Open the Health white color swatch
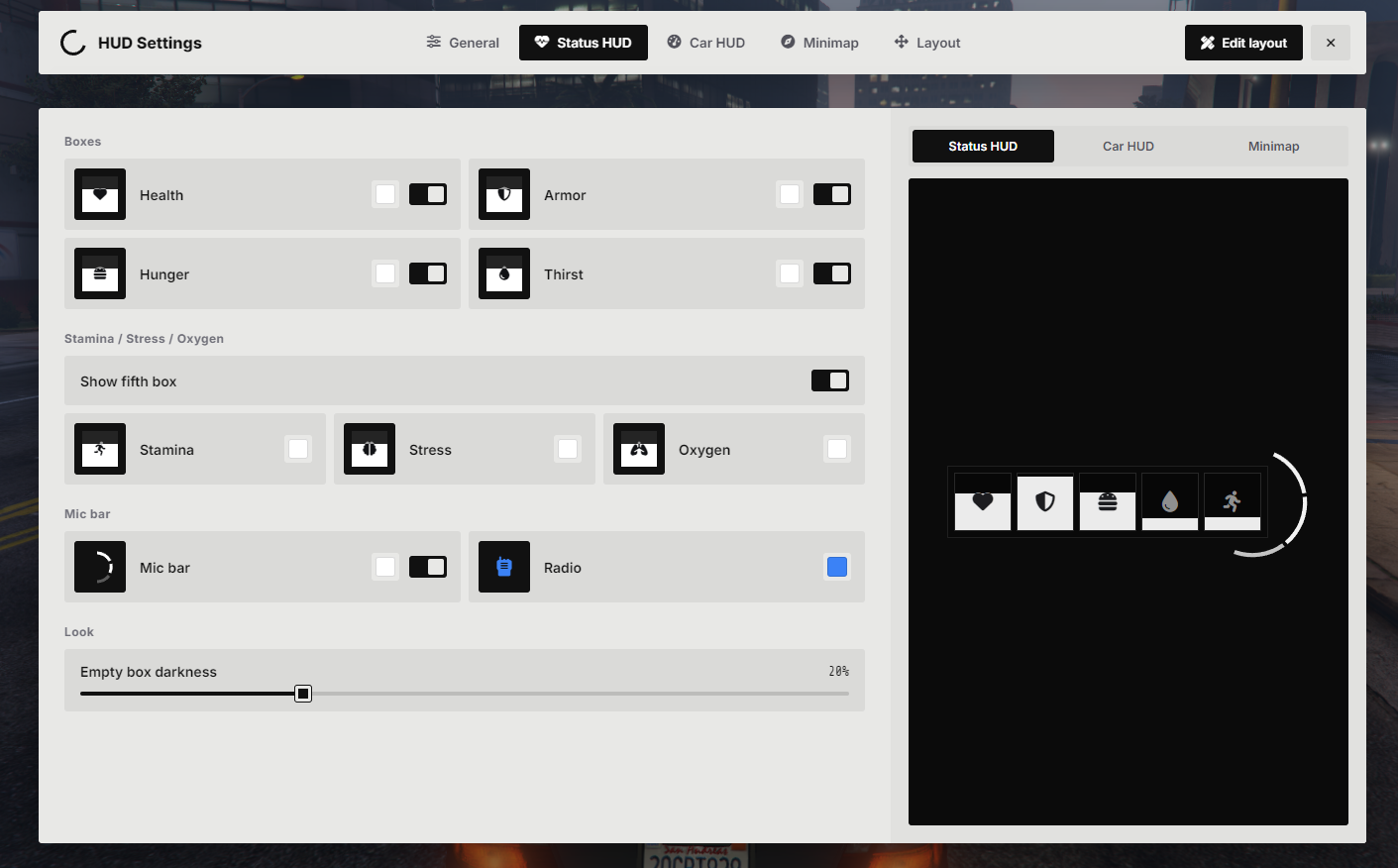Viewport: 1398px width, 868px height. pos(385,194)
